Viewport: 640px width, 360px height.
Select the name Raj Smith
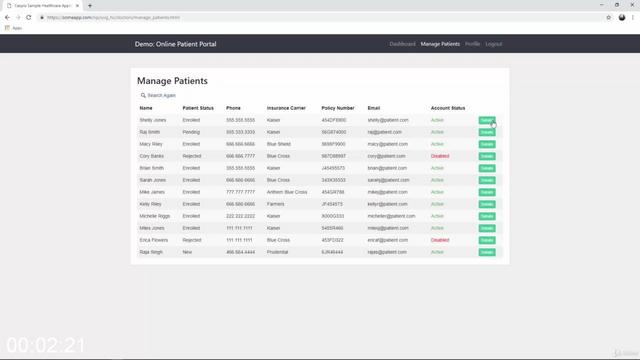[x=149, y=132]
